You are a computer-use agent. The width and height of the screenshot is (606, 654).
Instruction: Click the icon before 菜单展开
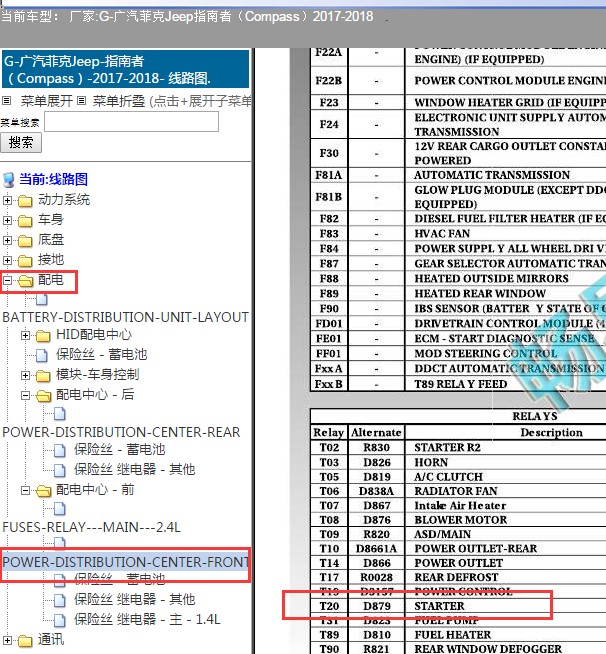[x=7, y=101]
